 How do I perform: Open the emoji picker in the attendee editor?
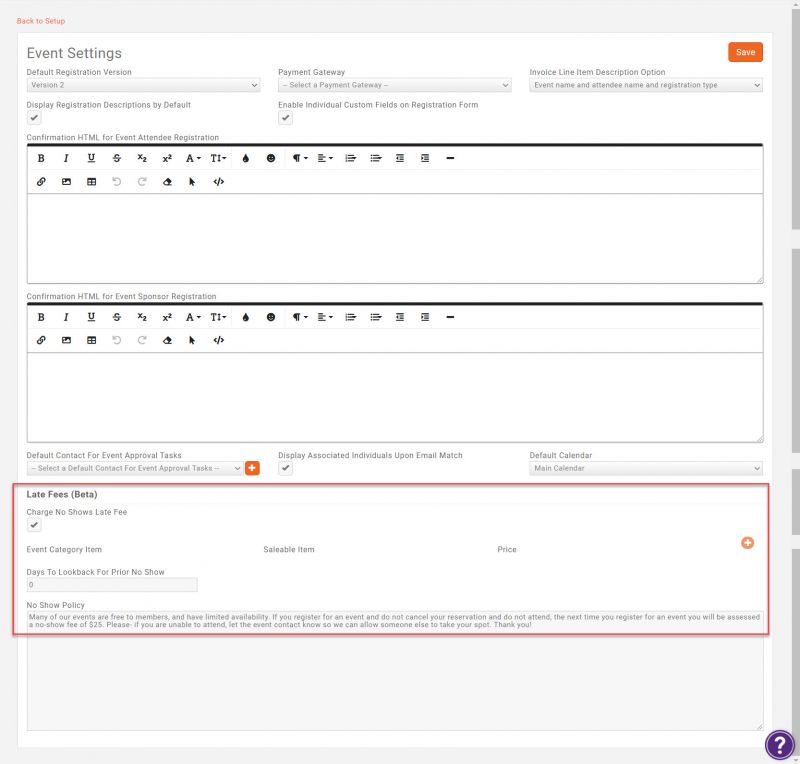tap(273, 157)
